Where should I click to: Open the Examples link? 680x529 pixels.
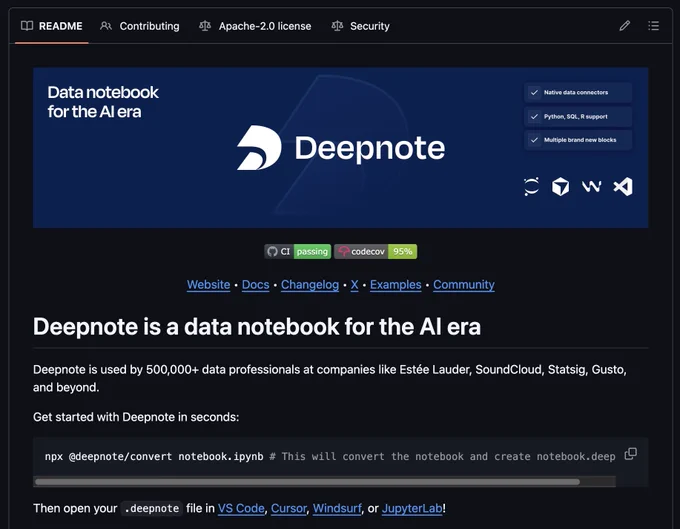tap(396, 285)
